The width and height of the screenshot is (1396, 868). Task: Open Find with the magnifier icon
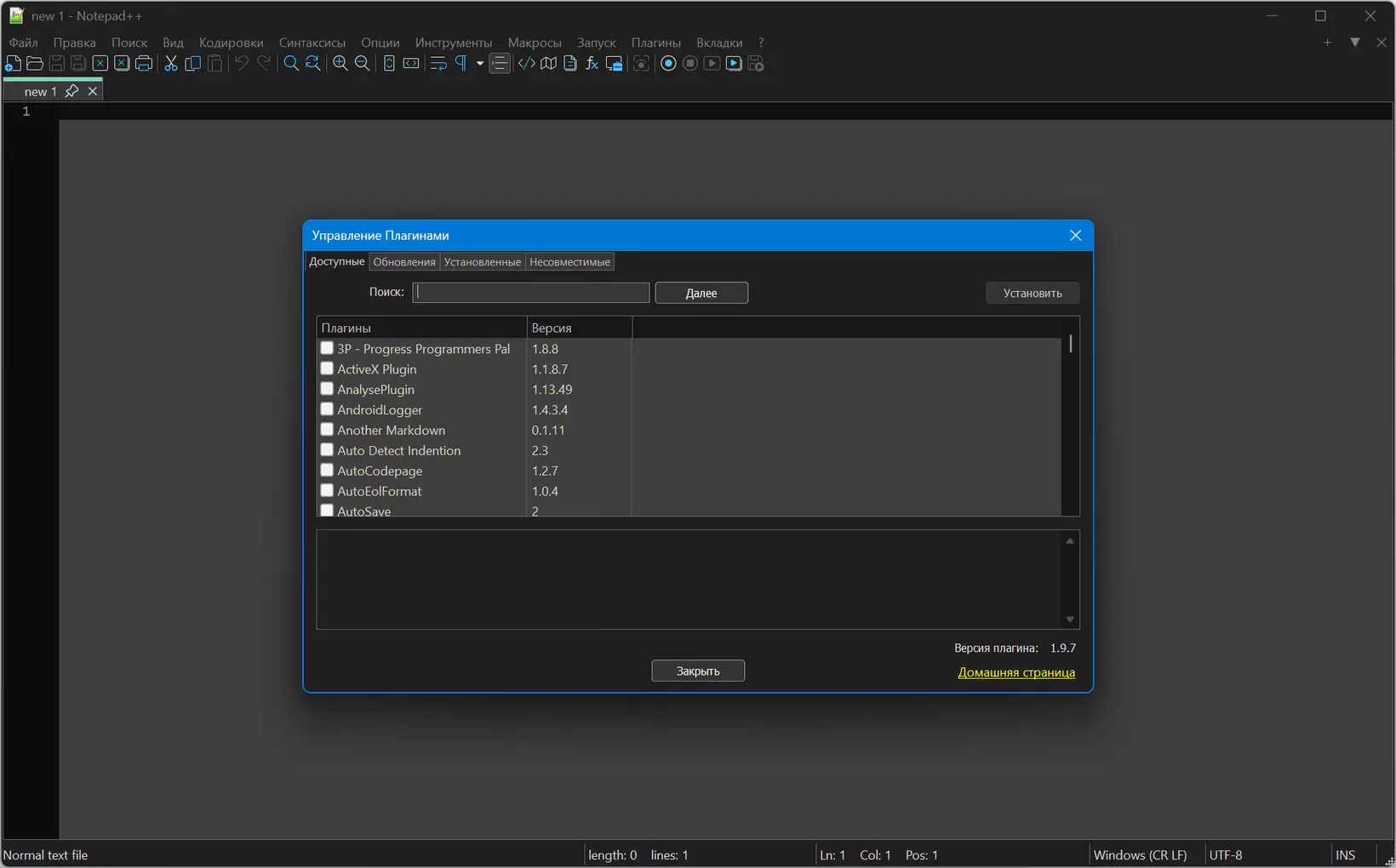click(x=291, y=64)
